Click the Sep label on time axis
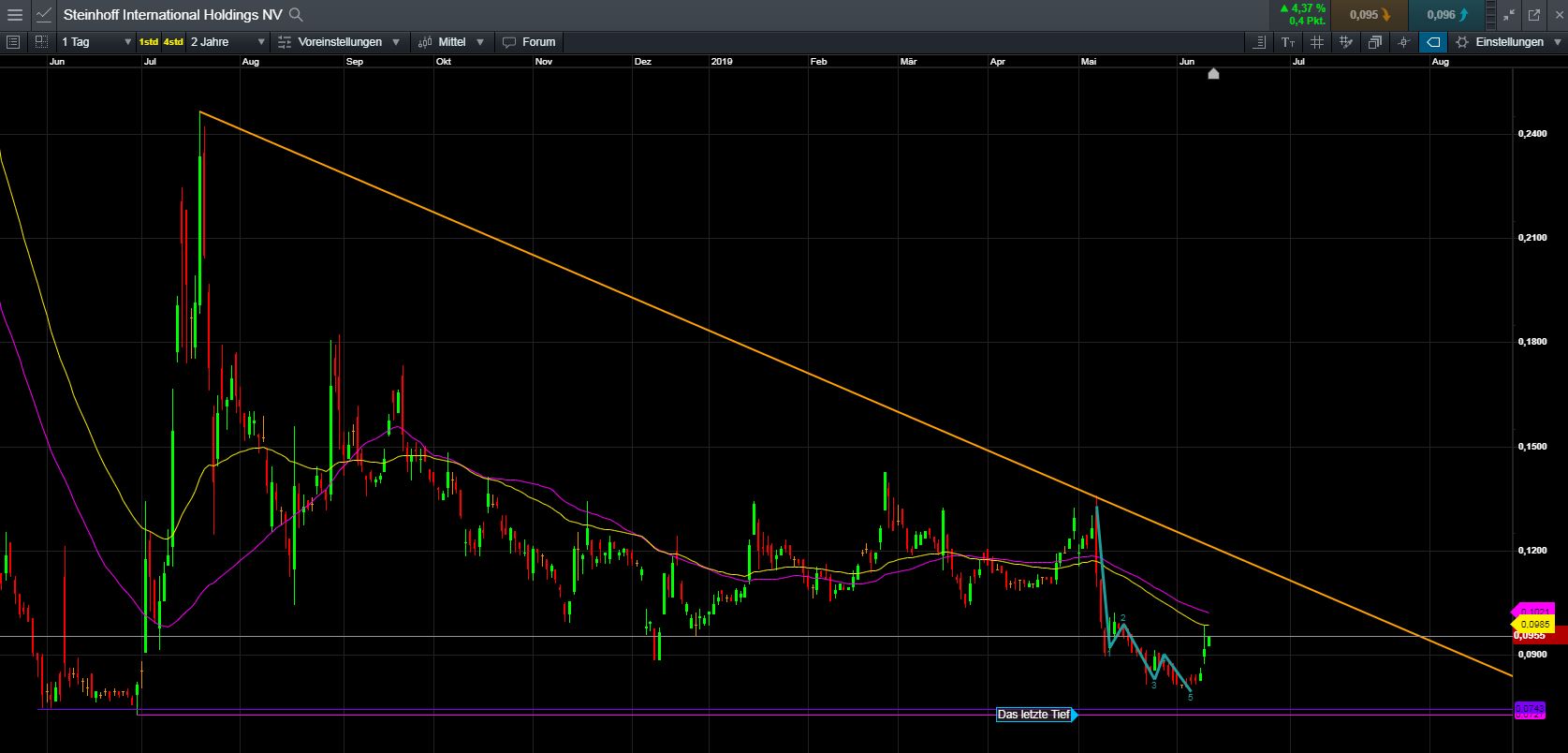The width and height of the screenshot is (1568, 753). tap(354, 62)
